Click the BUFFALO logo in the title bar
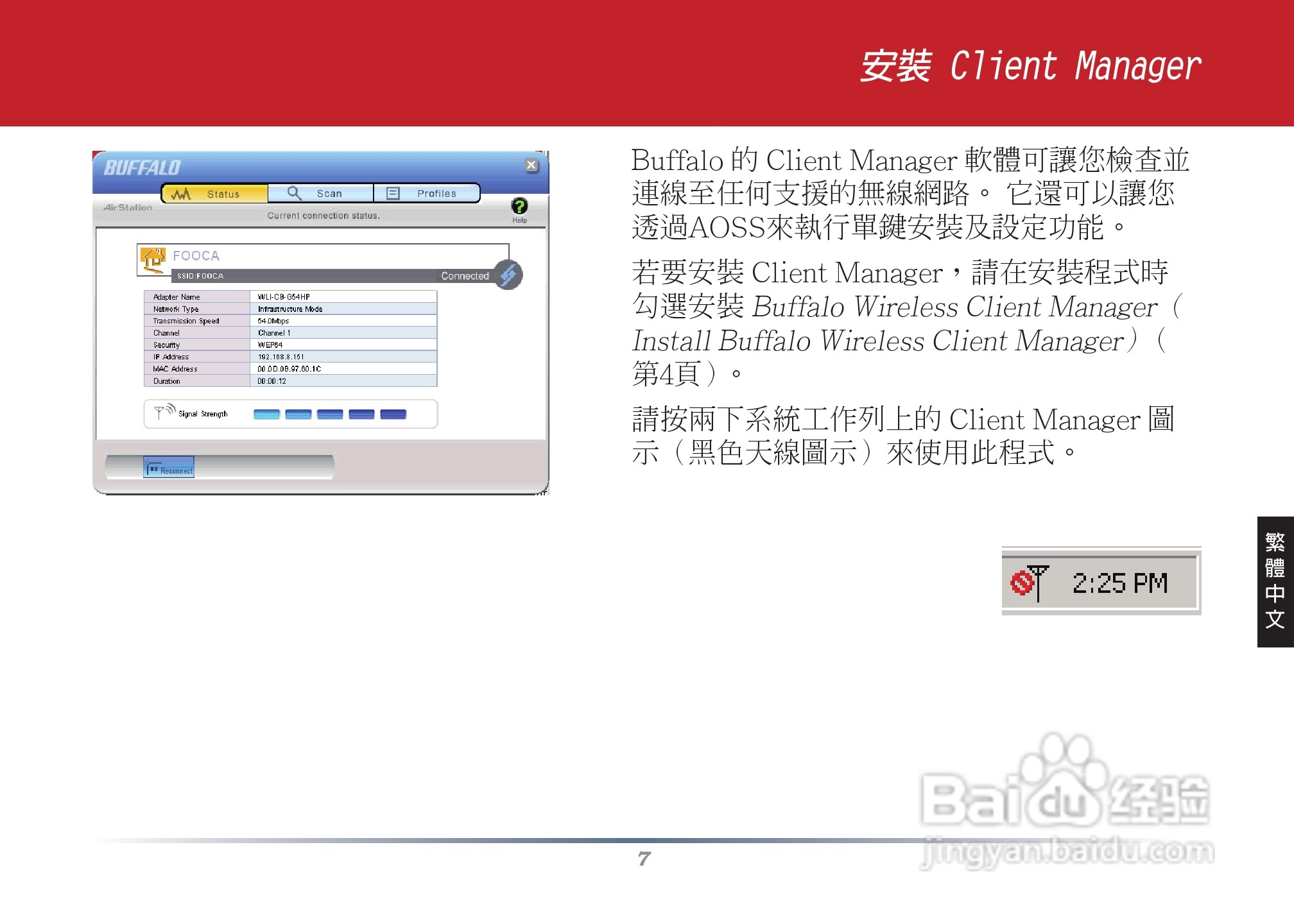This screenshot has height=924, width=1294. point(142,168)
